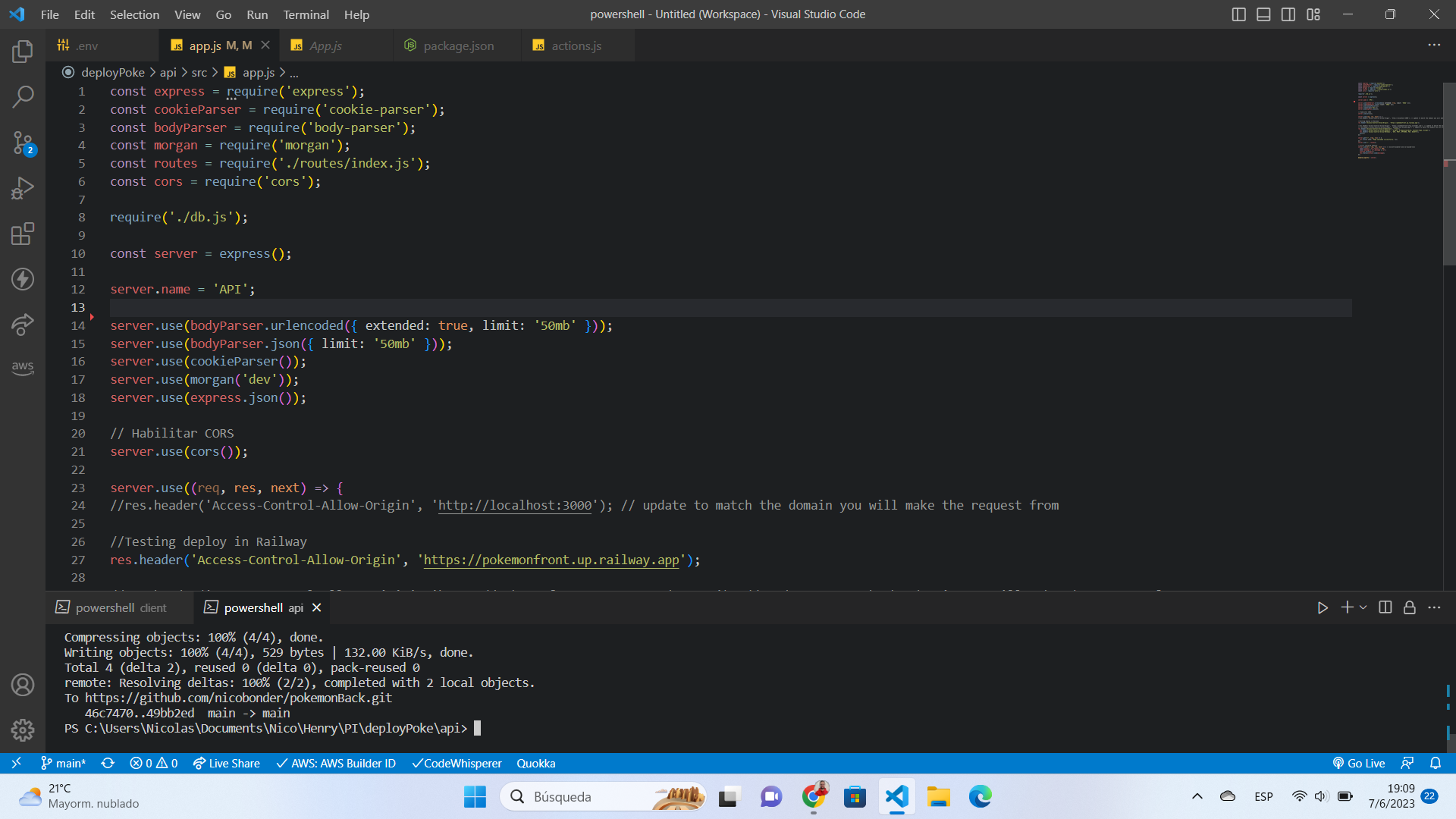
Task: Split the terminal panel
Action: 1385,607
